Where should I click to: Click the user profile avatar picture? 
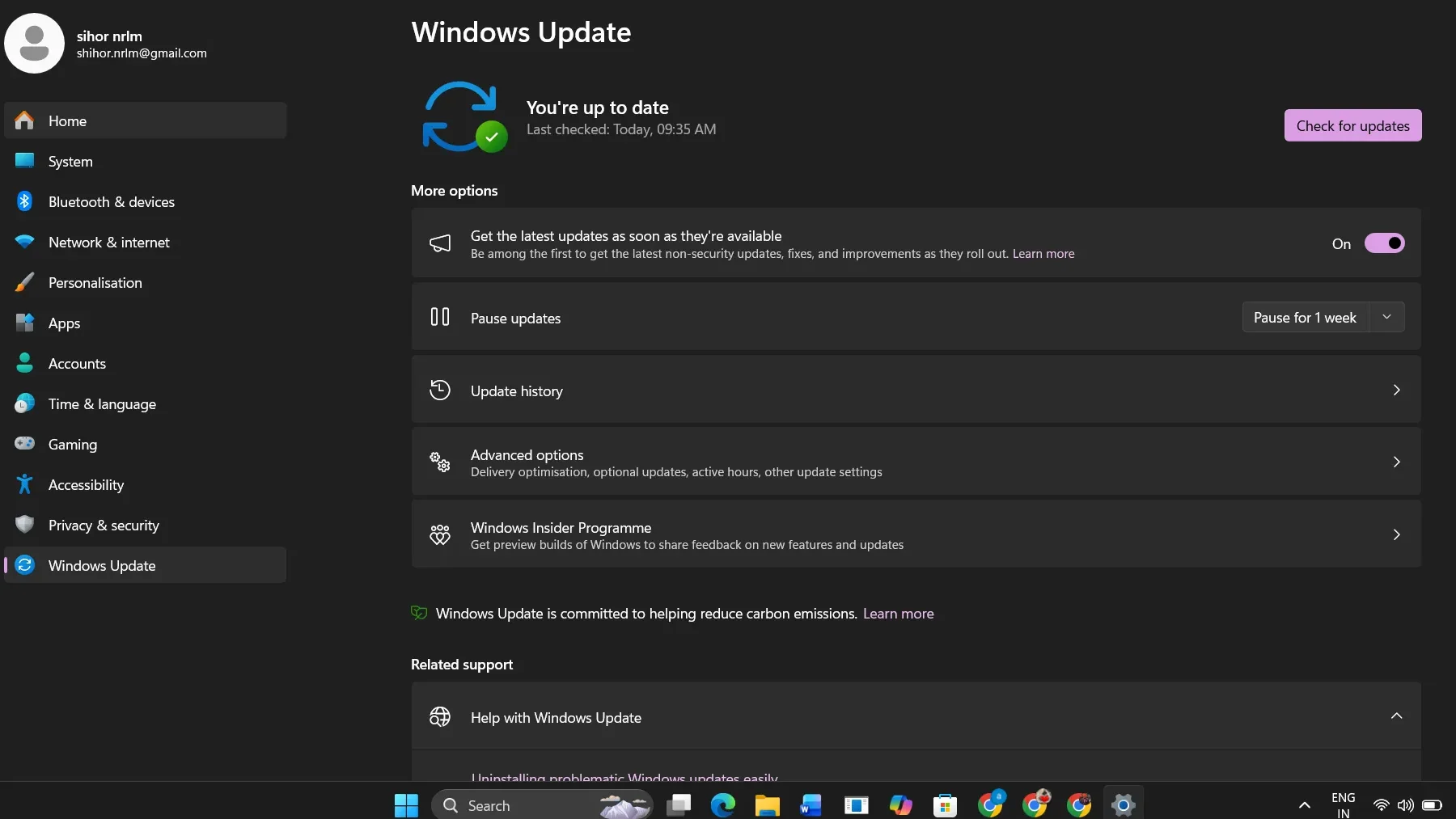coord(34,43)
